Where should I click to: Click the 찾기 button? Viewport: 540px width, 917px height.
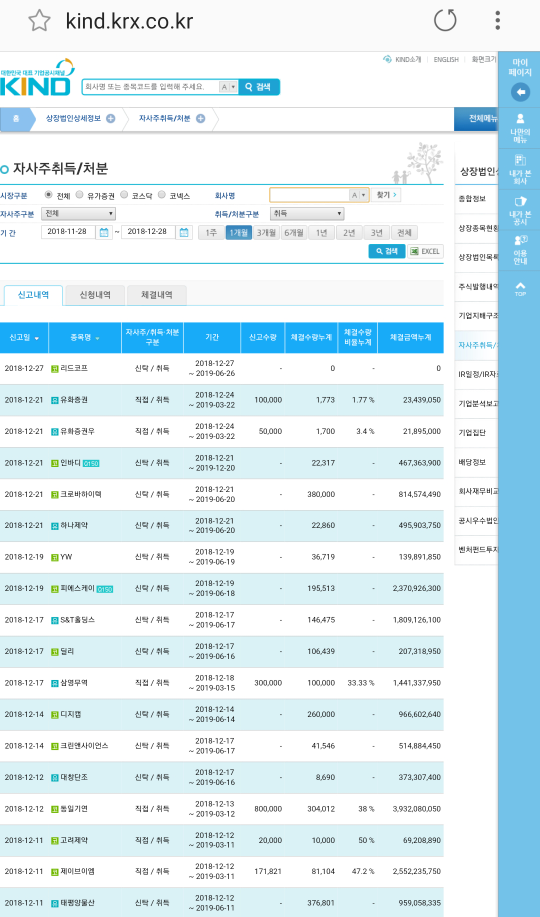386,195
